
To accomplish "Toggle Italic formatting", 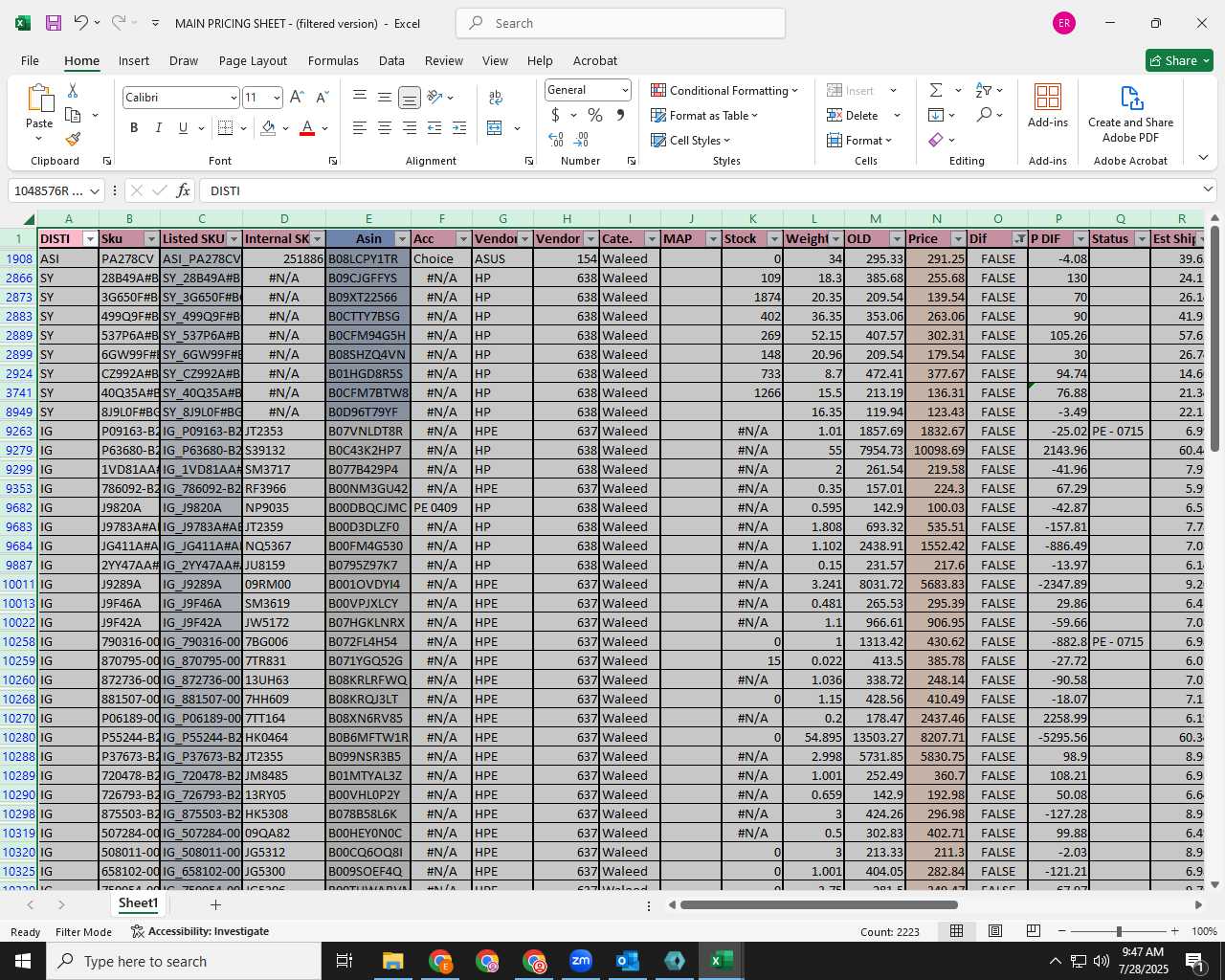I will pyautogui.click(x=158, y=127).
